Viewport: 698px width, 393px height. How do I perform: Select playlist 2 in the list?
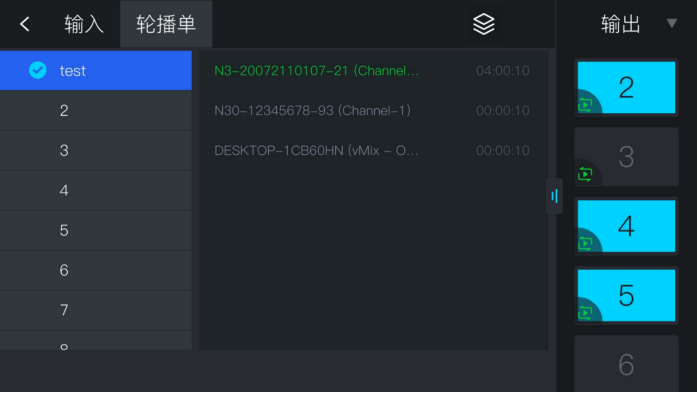tap(96, 110)
